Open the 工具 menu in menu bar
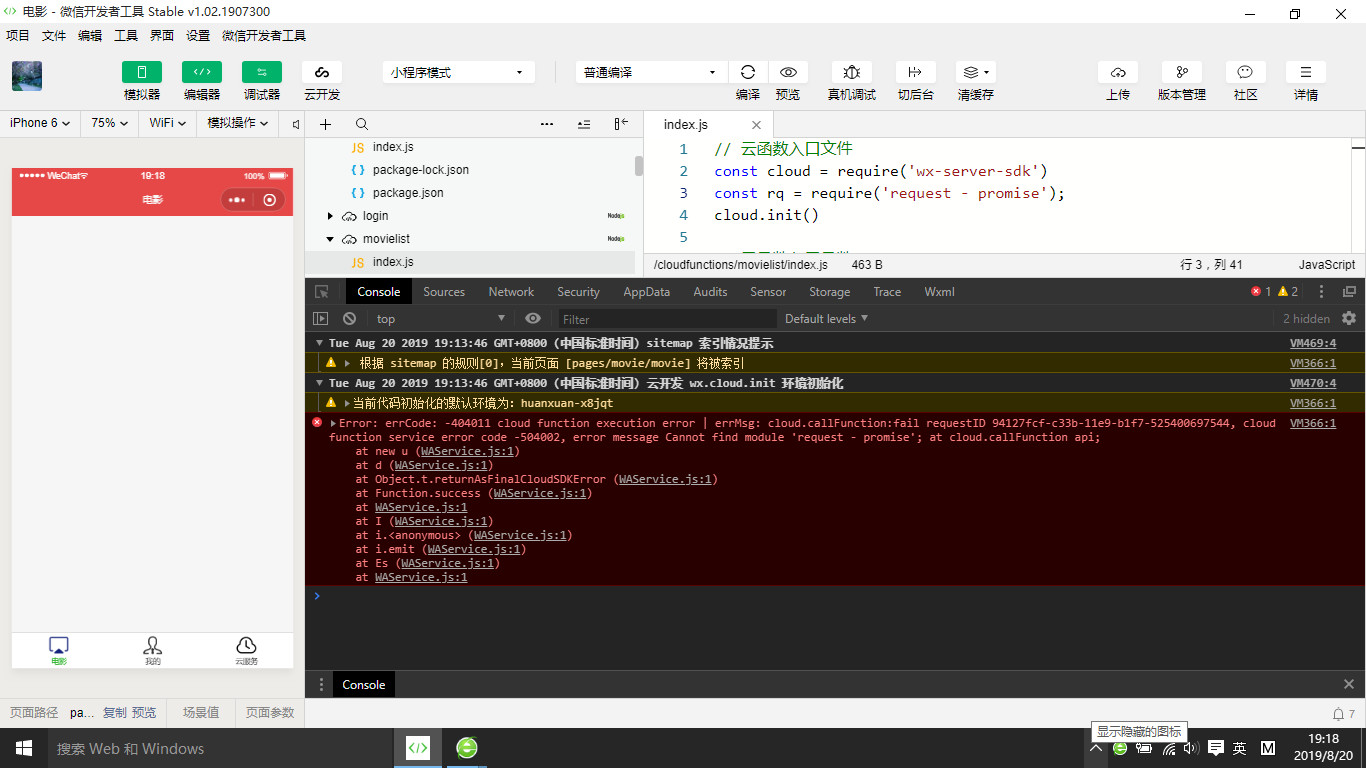Viewport: 1366px width, 768px height. tap(126, 35)
